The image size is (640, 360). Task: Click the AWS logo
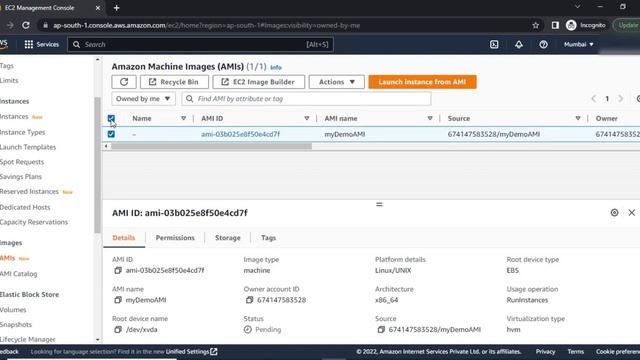tap(4, 44)
